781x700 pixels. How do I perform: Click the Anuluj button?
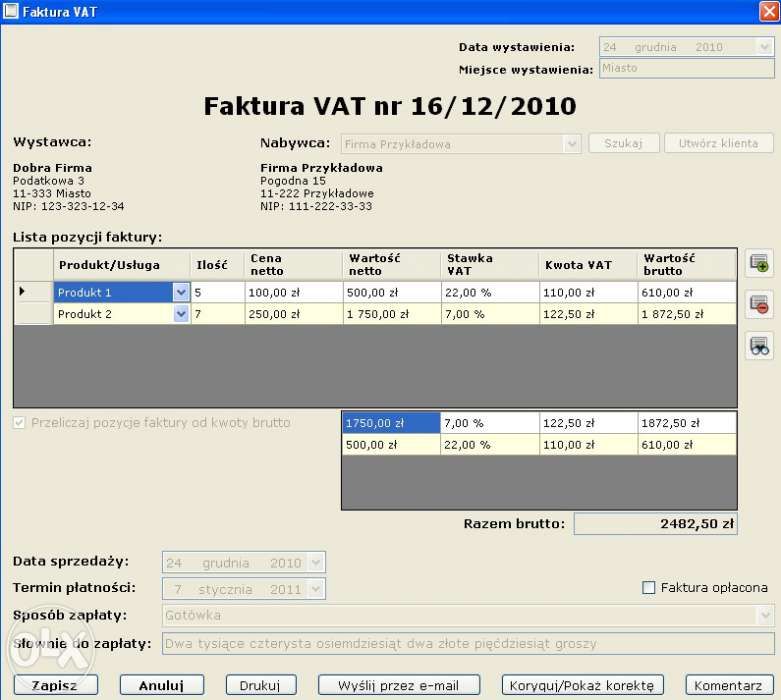[162, 685]
